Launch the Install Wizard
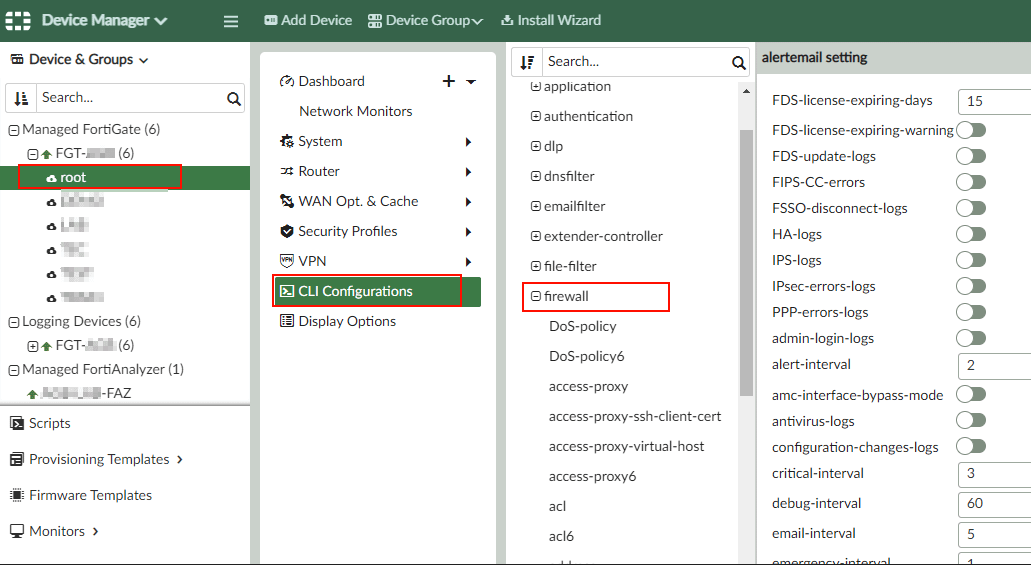This screenshot has height=565, width=1031. (x=550, y=20)
